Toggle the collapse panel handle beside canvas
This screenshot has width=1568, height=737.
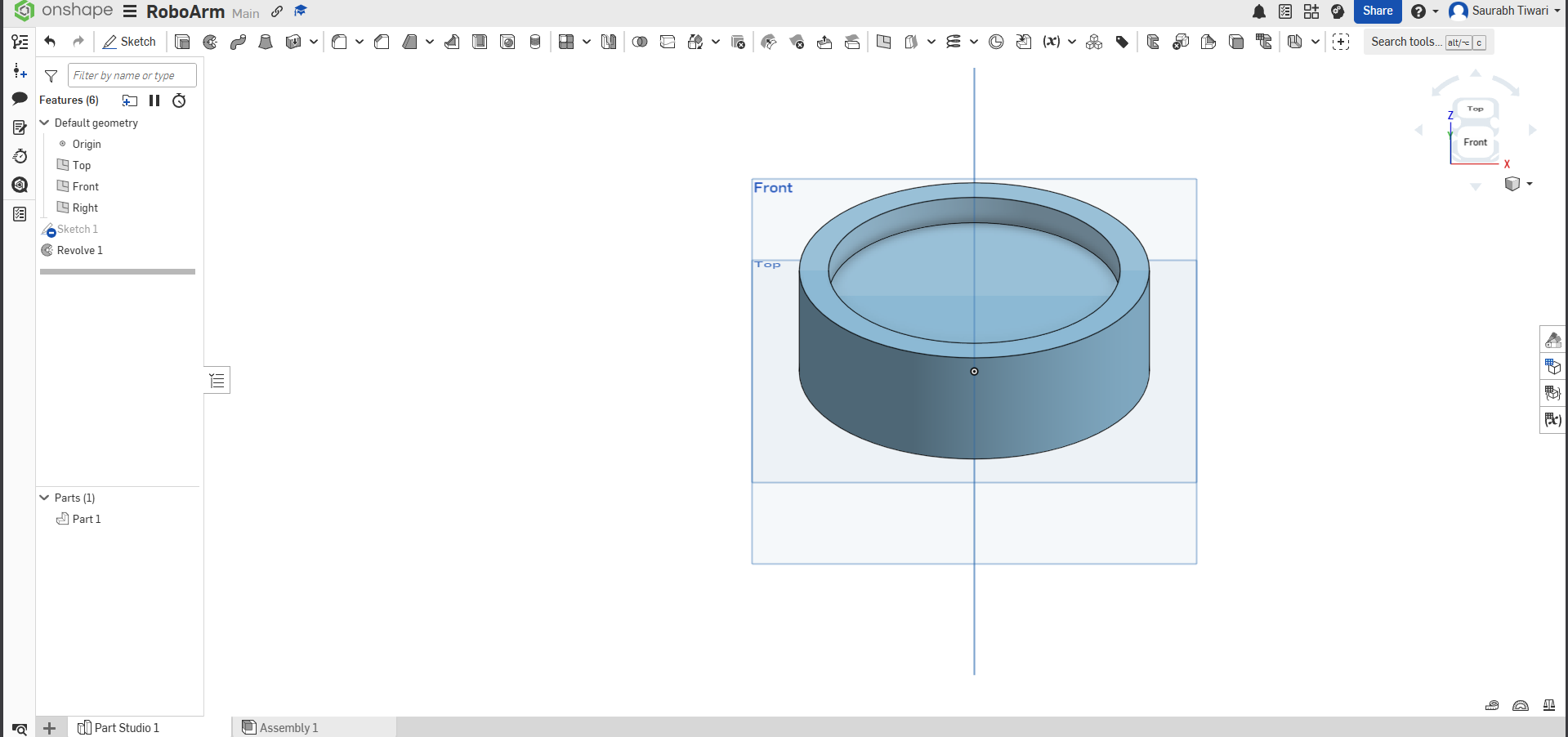[x=217, y=380]
